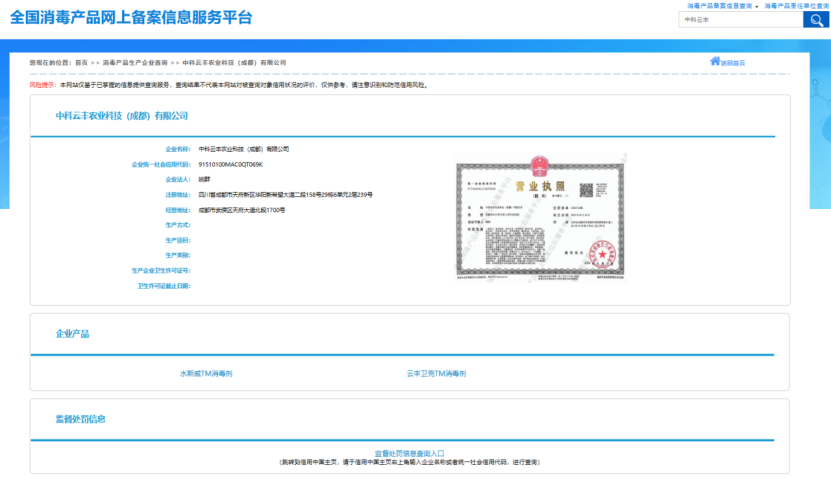Open 消毒产品生产企业查询 in the breadcrumb
Viewport: 831px width, 479px height.
[135, 63]
